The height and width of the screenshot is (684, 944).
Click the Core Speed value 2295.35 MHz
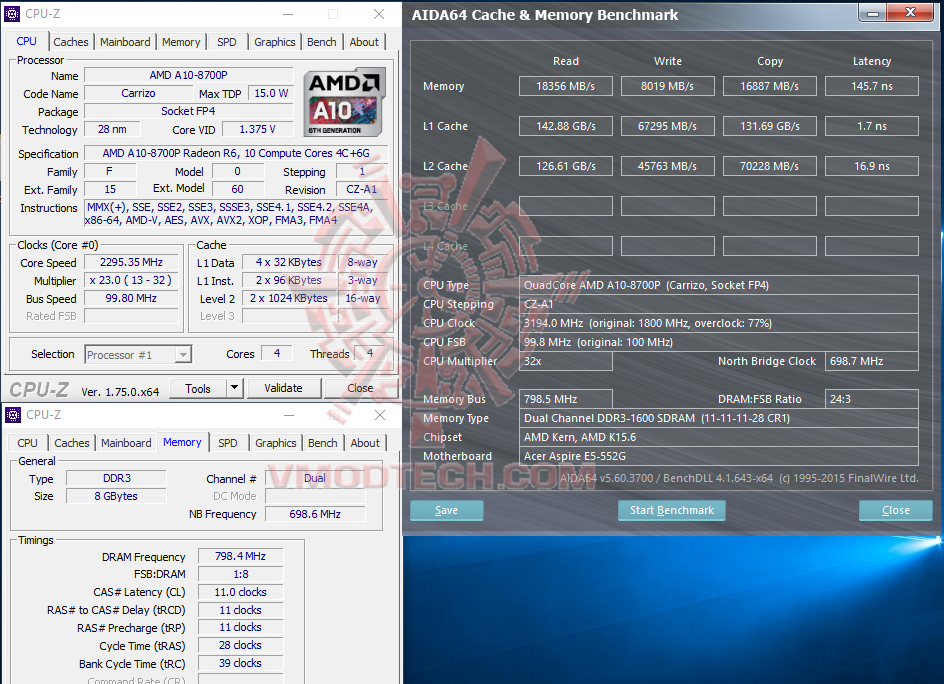click(x=131, y=263)
